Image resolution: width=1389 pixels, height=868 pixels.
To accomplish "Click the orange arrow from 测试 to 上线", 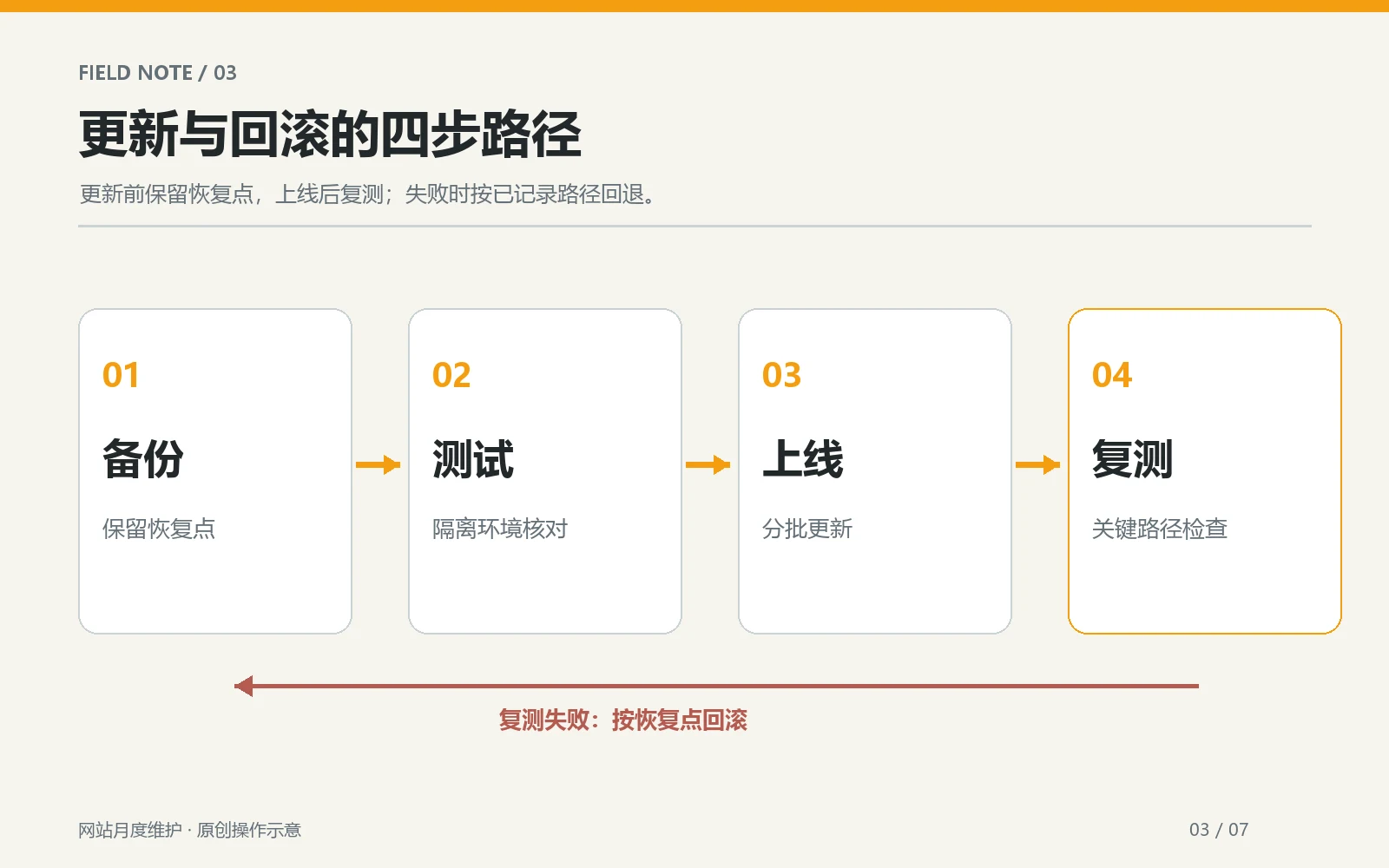I will 708,465.
